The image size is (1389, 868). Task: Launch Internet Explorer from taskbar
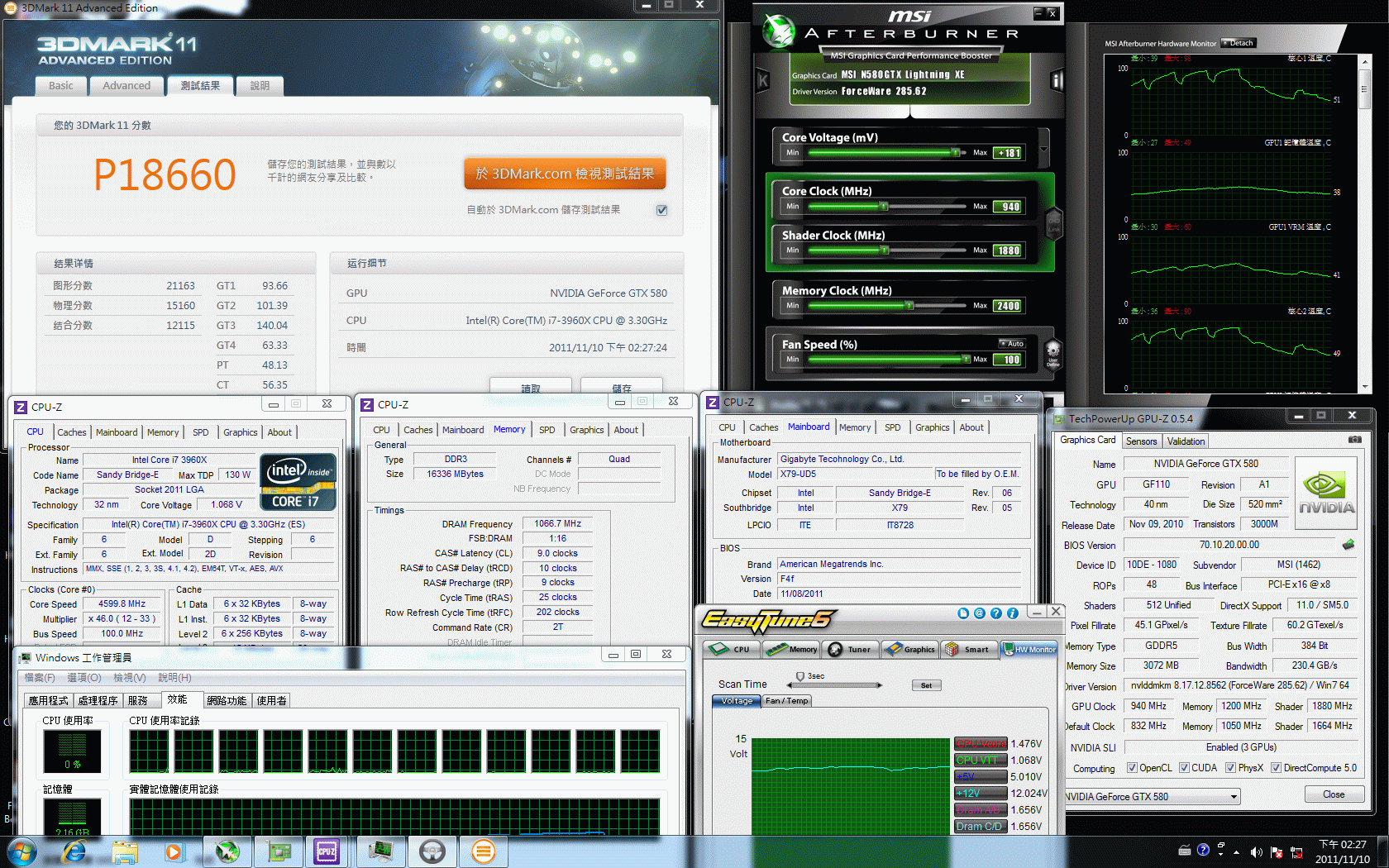click(74, 851)
